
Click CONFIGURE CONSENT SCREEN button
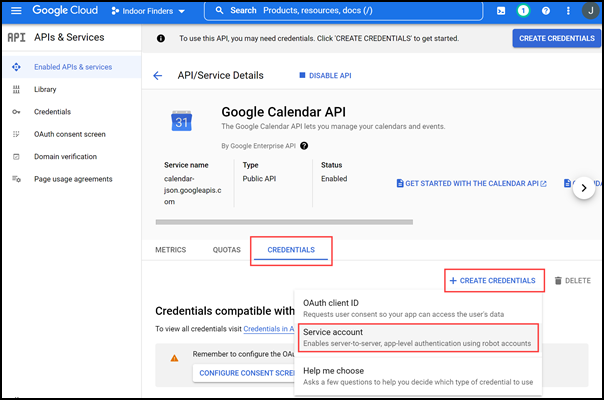click(x=244, y=373)
